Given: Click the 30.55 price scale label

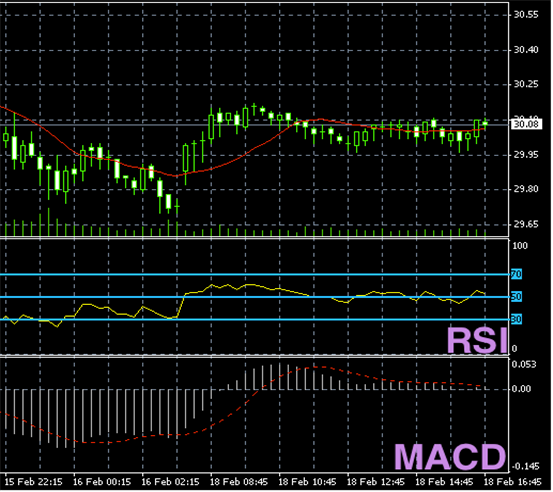Looking at the screenshot, I should [527, 15].
